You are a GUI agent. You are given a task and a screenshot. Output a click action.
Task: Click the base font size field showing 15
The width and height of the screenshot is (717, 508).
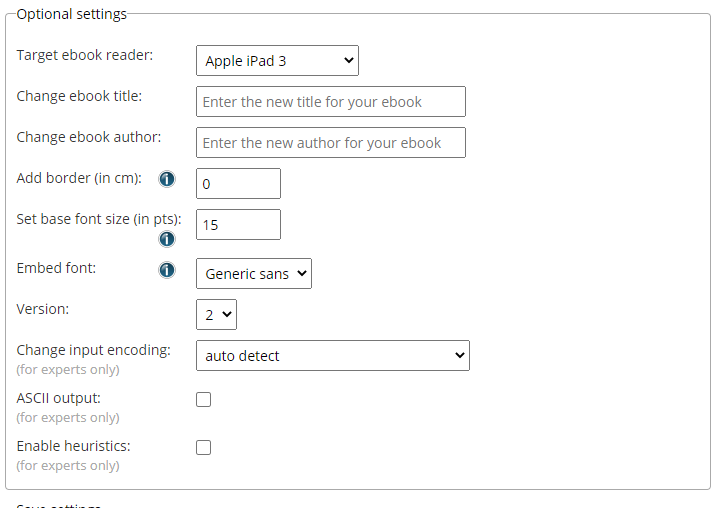(x=238, y=225)
